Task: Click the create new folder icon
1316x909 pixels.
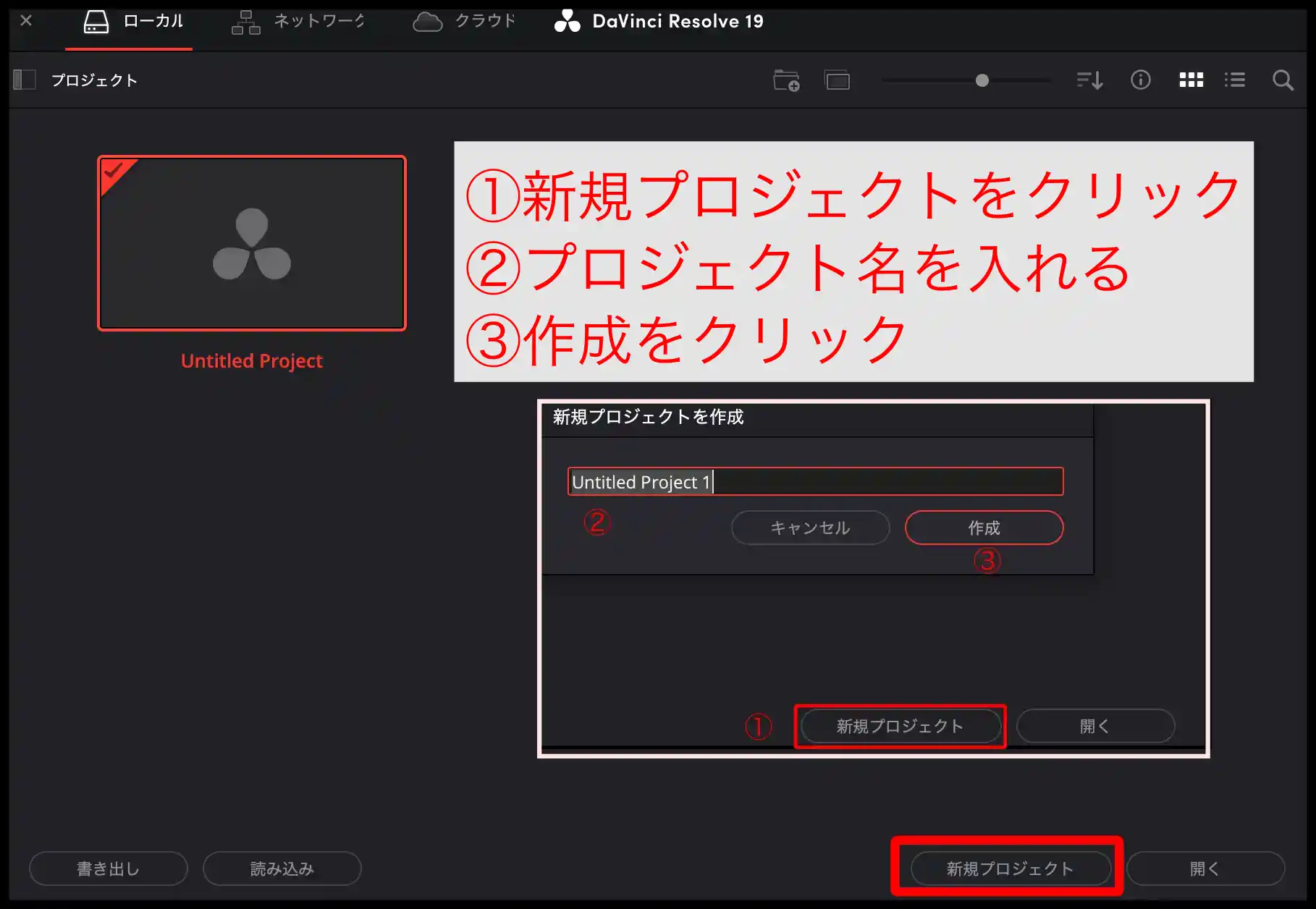Action: (787, 80)
